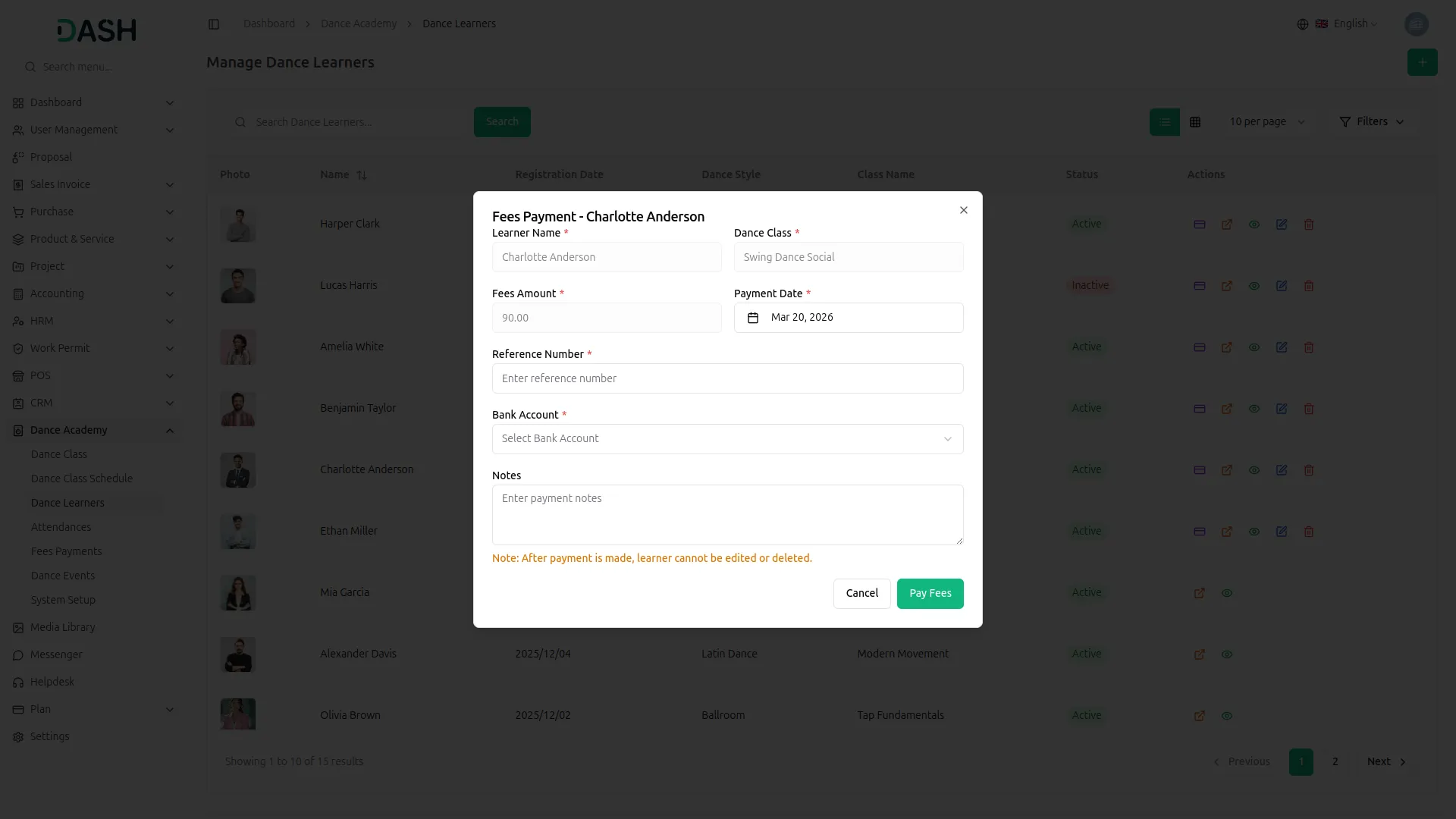View details eye icon for Olivia Brown
This screenshot has width=1456, height=819.
[x=1226, y=716]
